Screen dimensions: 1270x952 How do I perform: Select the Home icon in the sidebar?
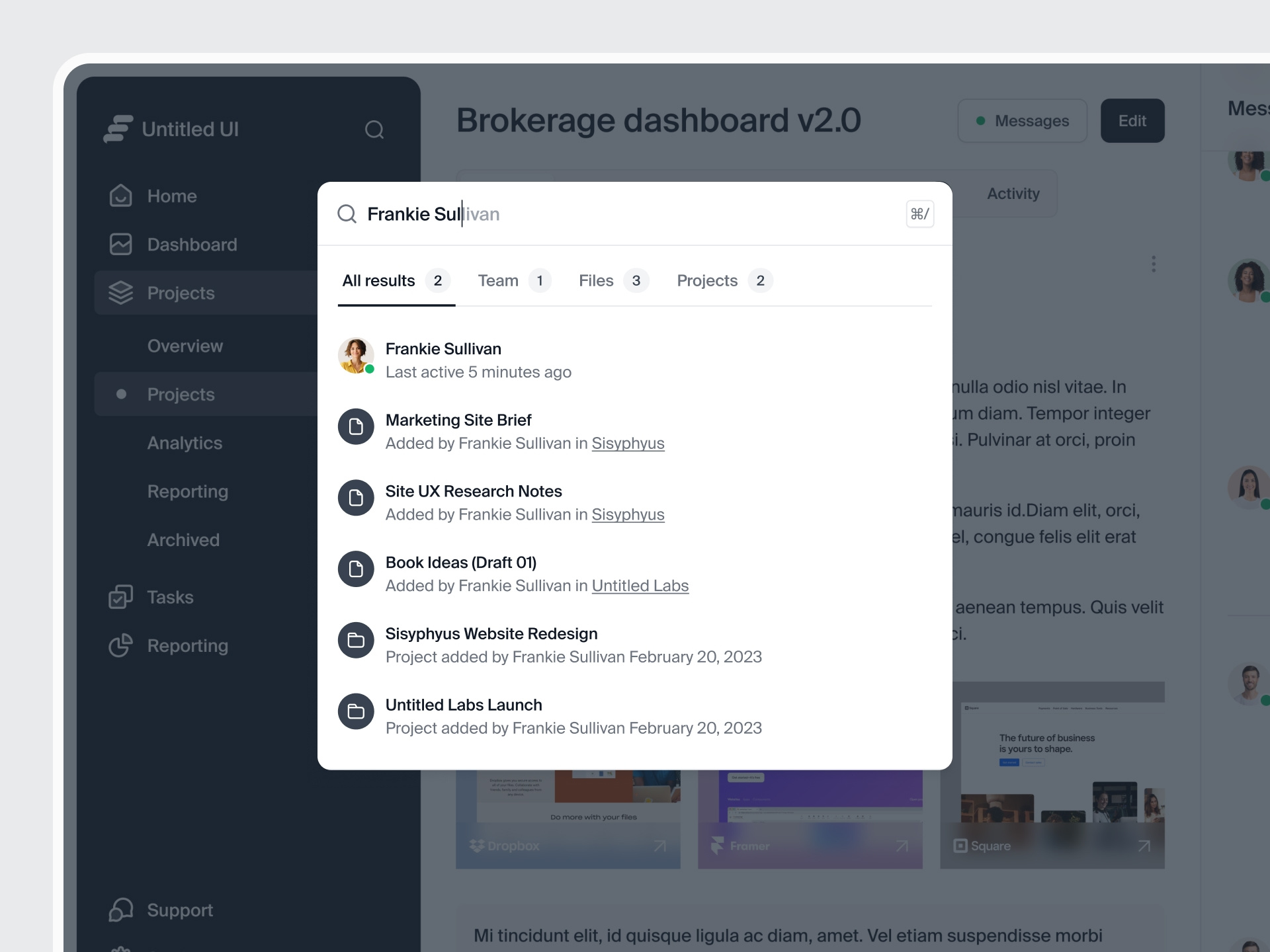pyautogui.click(x=120, y=195)
